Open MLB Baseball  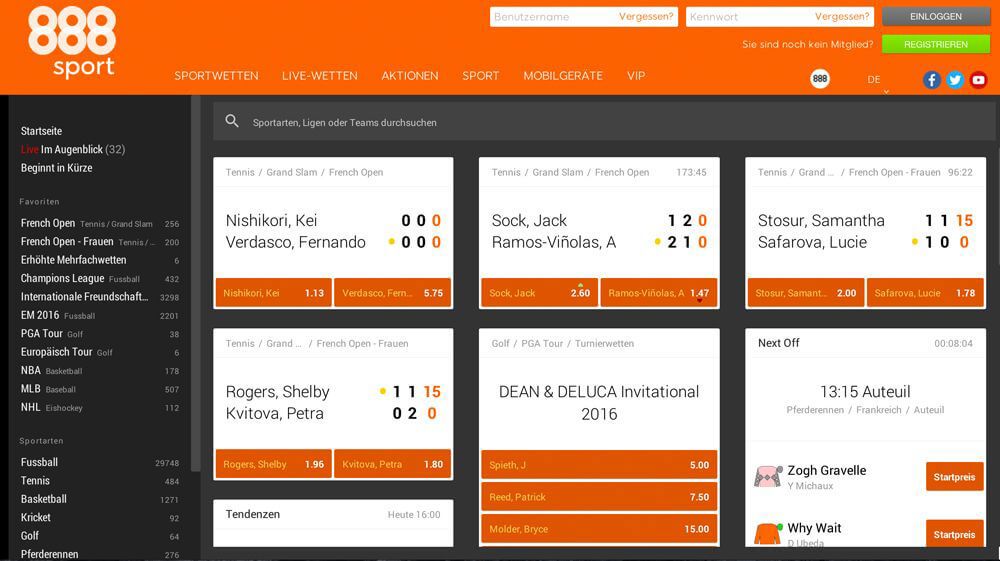point(99,389)
